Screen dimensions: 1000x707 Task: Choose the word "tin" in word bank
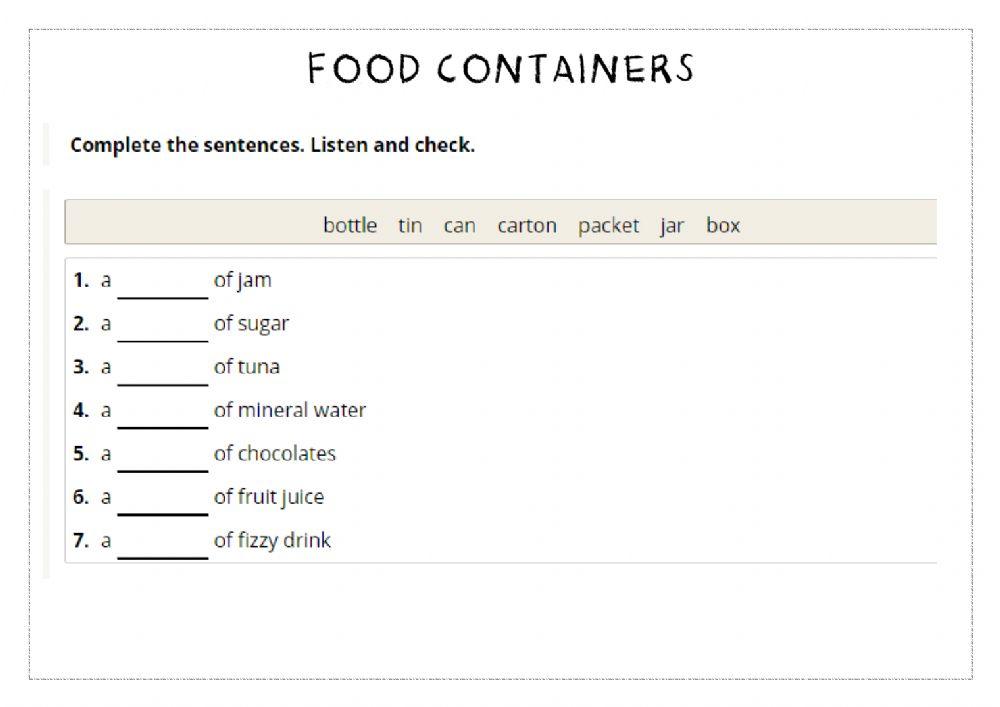click(x=410, y=225)
